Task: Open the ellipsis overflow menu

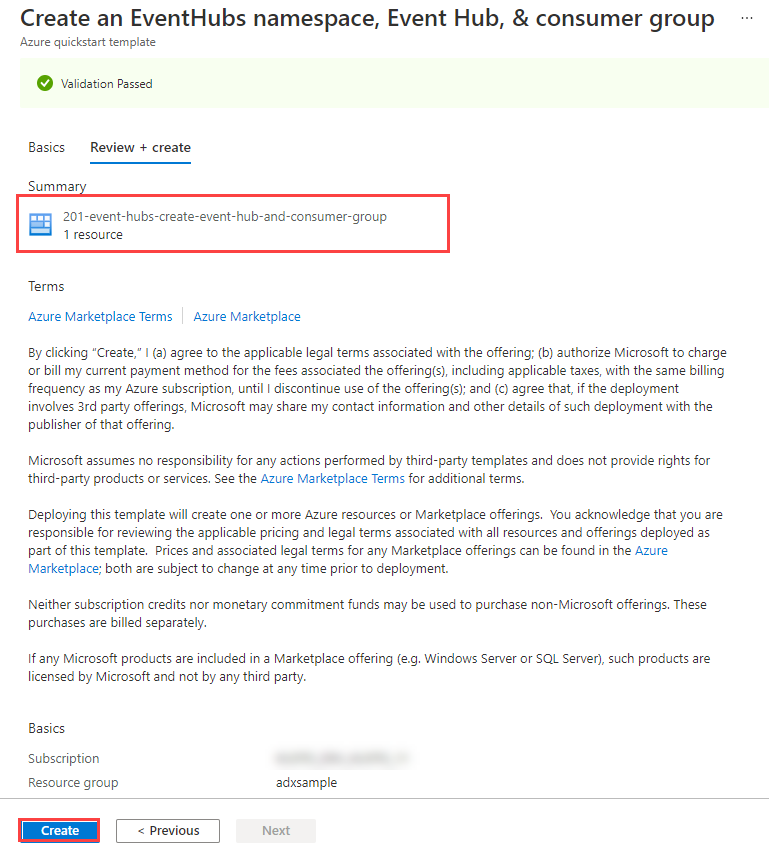Action: coord(746,18)
